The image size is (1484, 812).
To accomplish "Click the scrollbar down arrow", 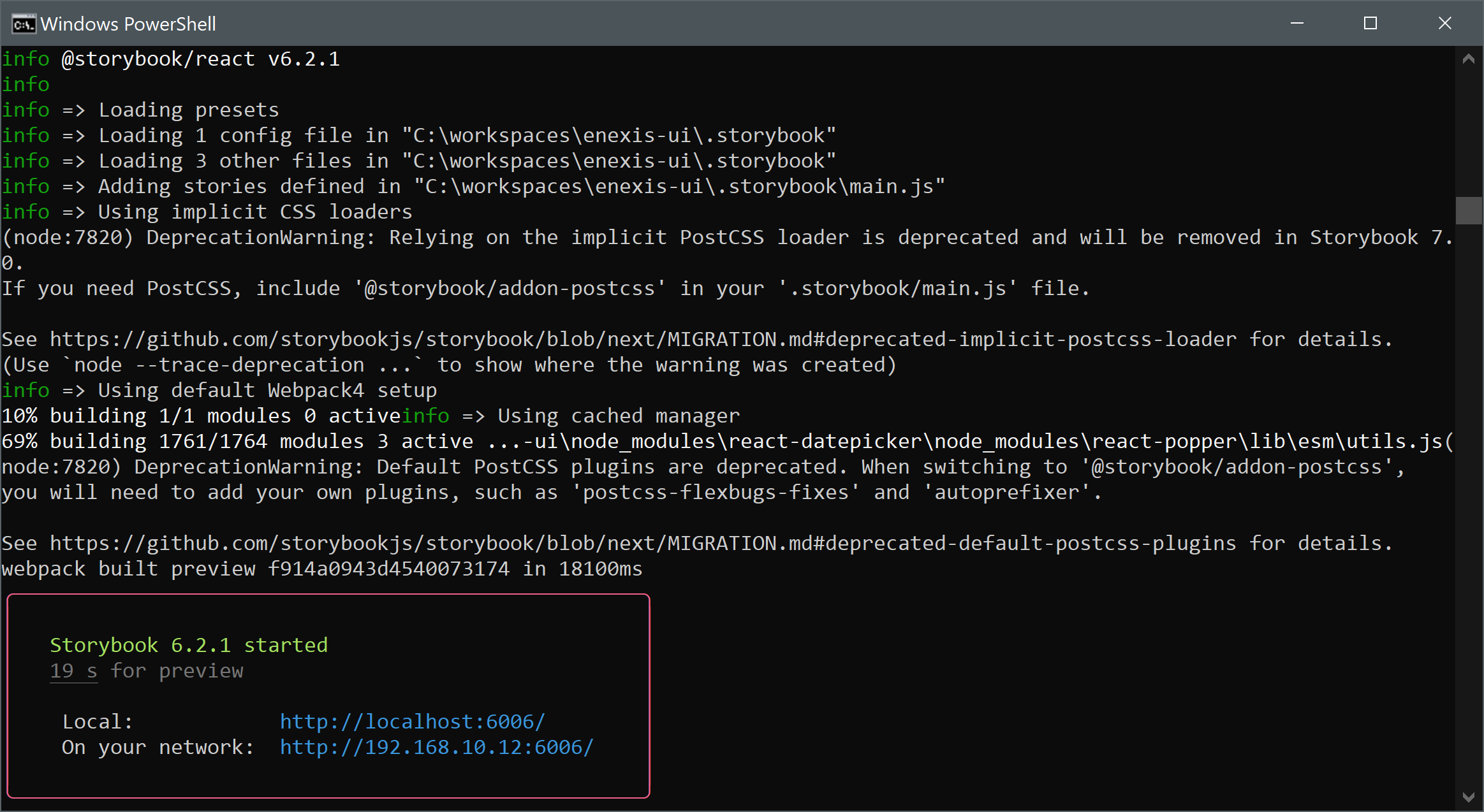I will pyautogui.click(x=1470, y=796).
